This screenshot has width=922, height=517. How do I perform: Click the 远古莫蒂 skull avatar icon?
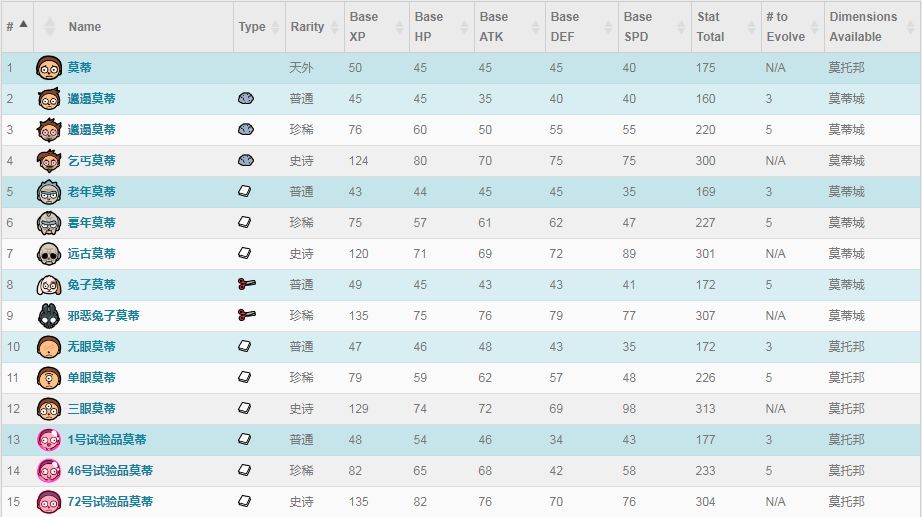(x=49, y=254)
